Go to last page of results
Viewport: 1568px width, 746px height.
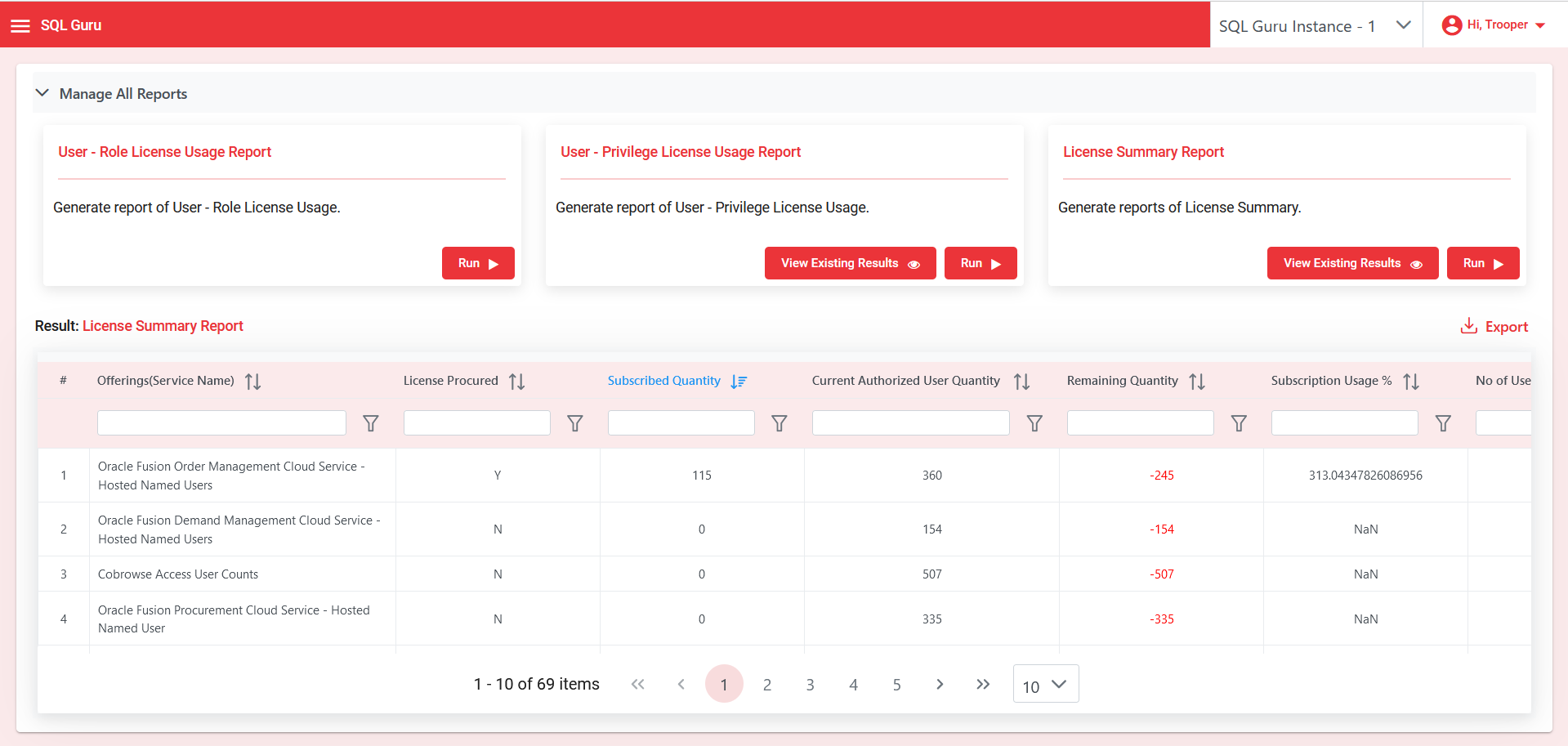click(x=983, y=684)
